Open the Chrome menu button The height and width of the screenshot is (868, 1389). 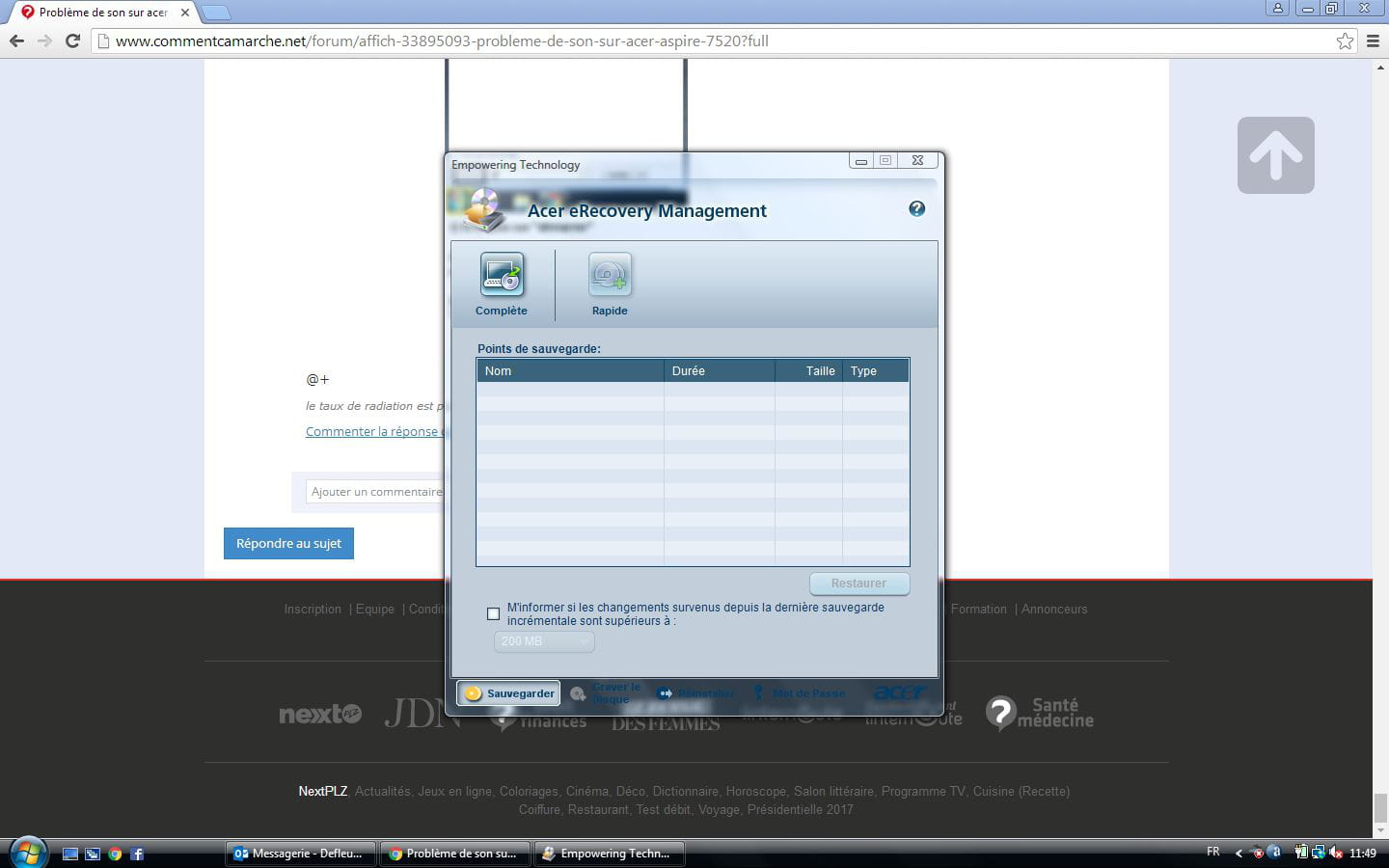[1373, 41]
